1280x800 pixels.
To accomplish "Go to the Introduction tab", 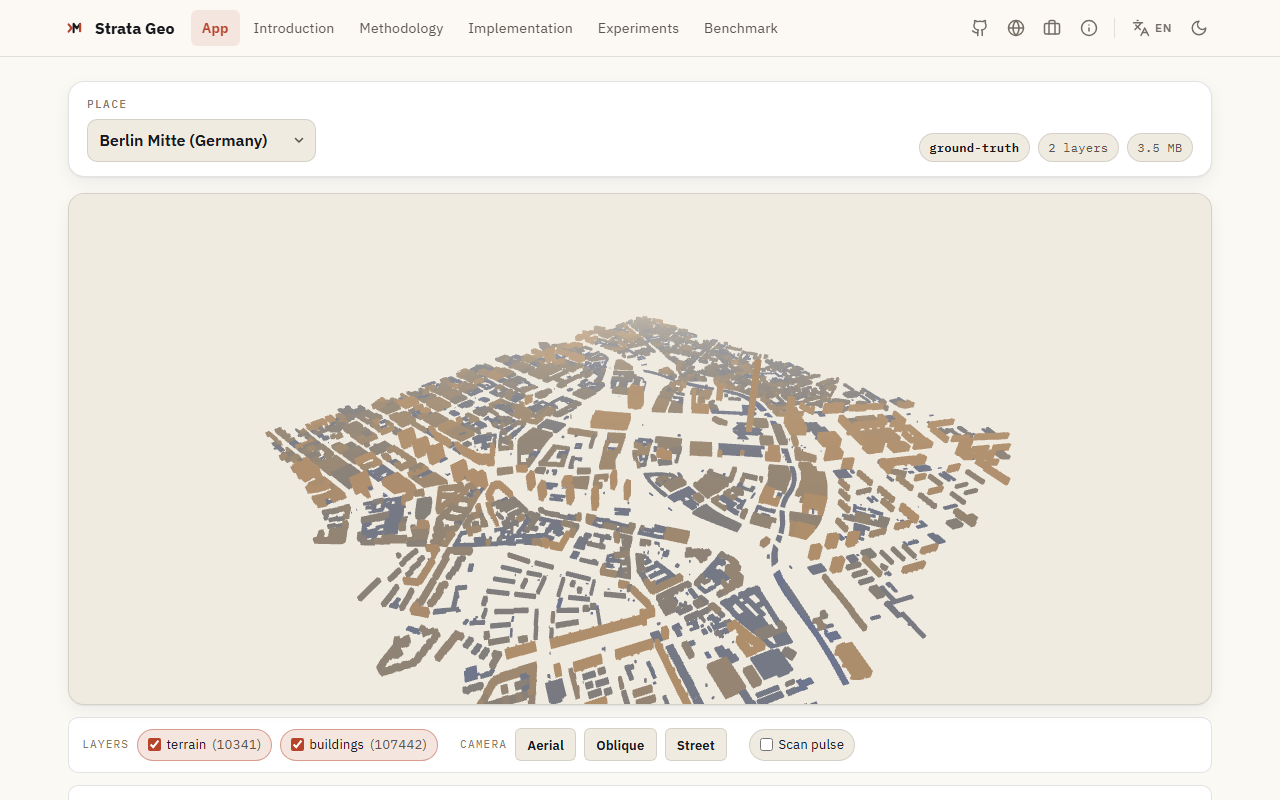I will (x=294, y=28).
